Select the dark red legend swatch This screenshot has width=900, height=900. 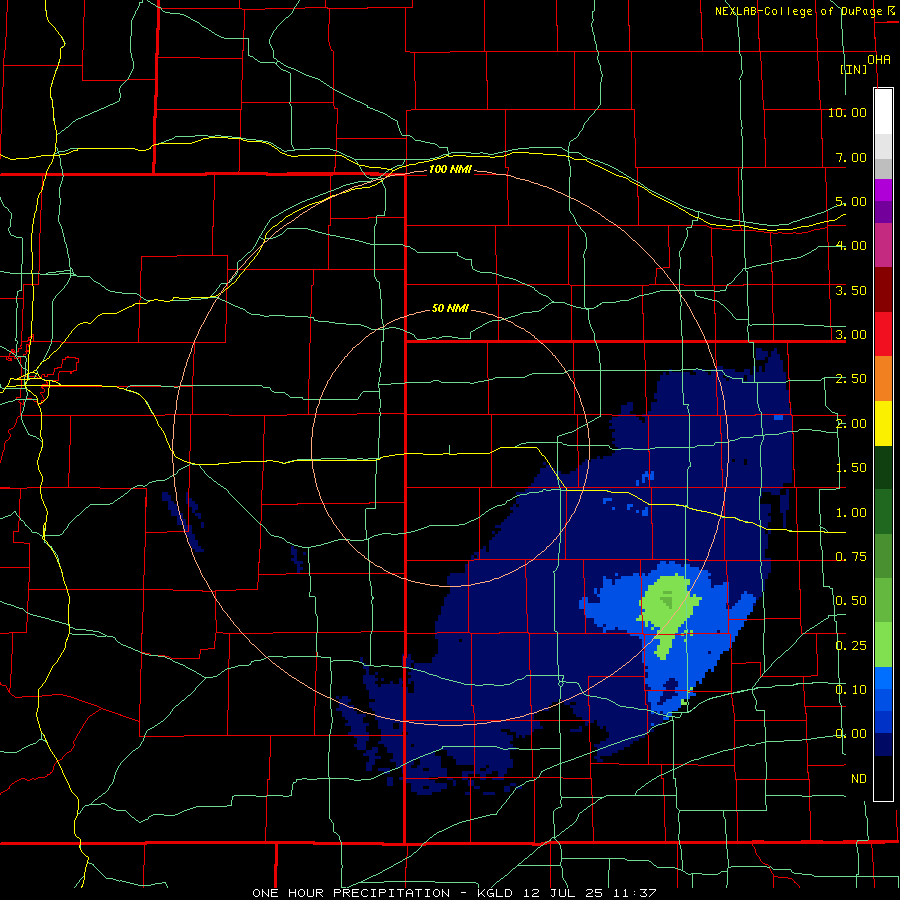[x=883, y=290]
